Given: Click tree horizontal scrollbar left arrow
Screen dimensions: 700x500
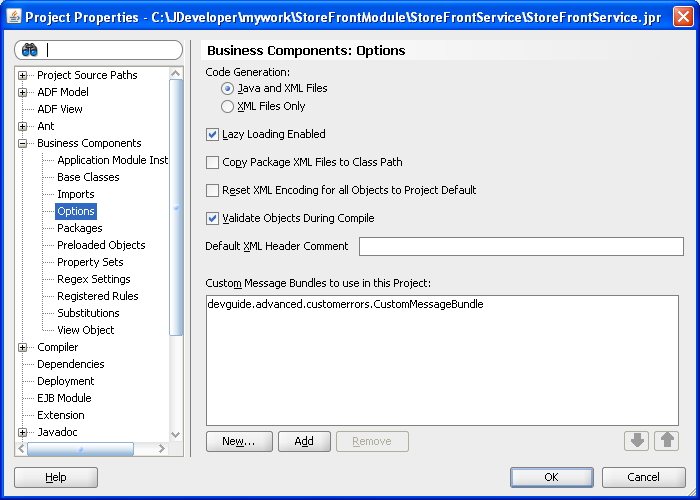Looking at the screenshot, I should coord(21,448).
